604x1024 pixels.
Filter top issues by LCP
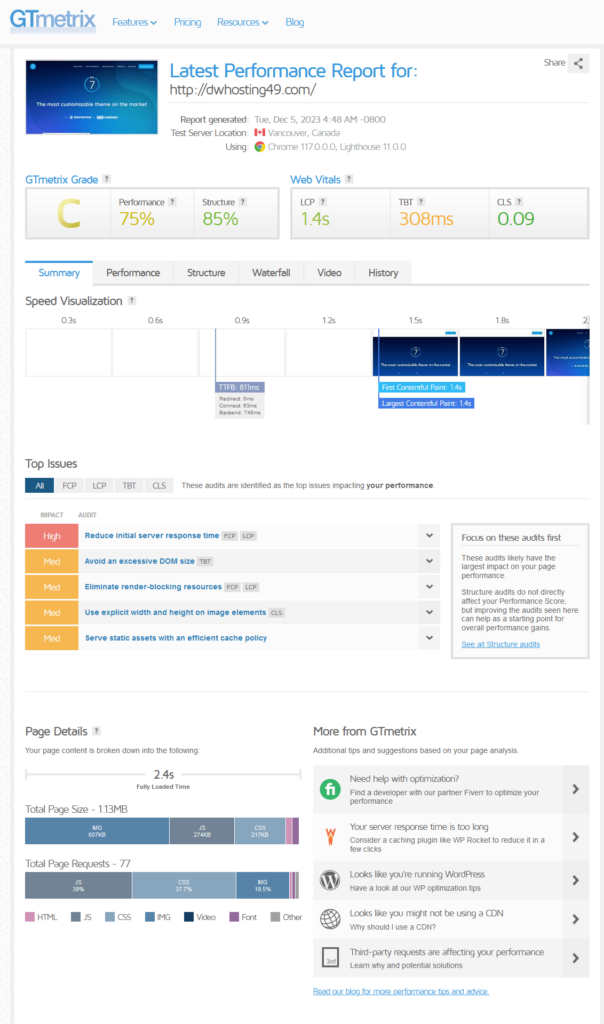tap(99, 485)
